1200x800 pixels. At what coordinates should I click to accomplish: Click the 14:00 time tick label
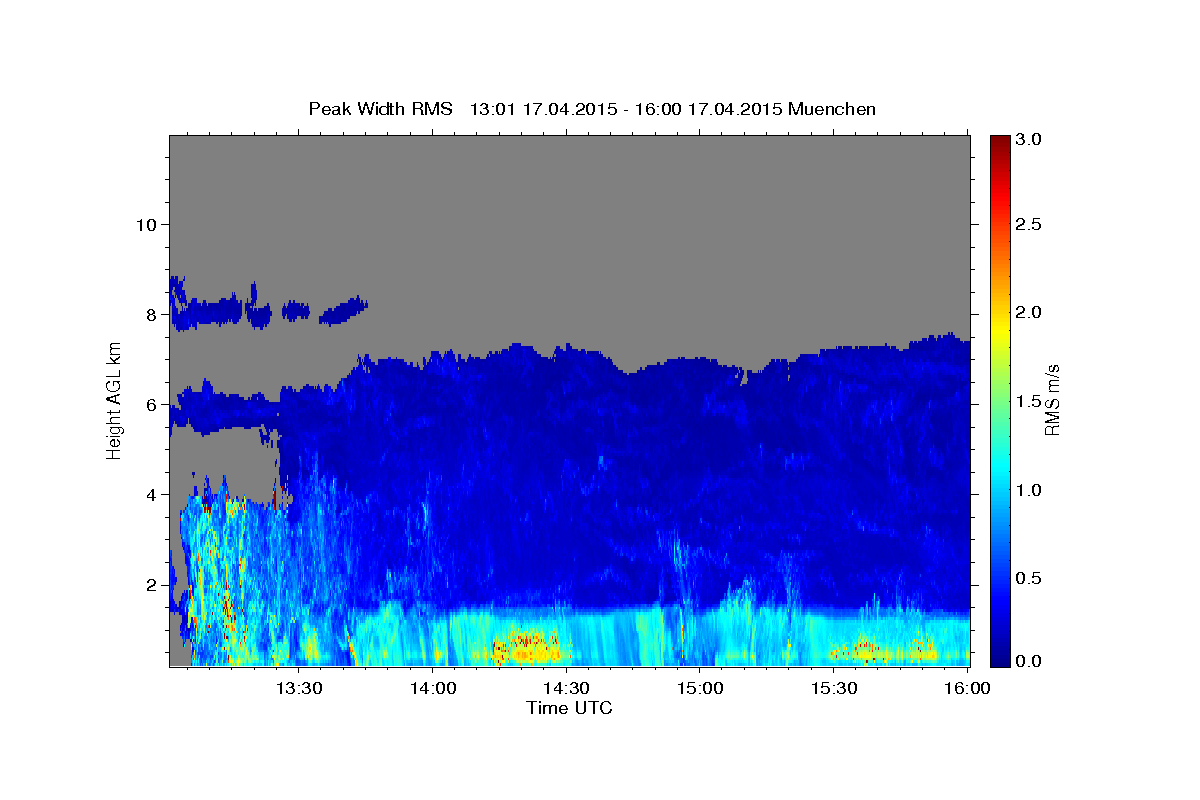pos(432,688)
